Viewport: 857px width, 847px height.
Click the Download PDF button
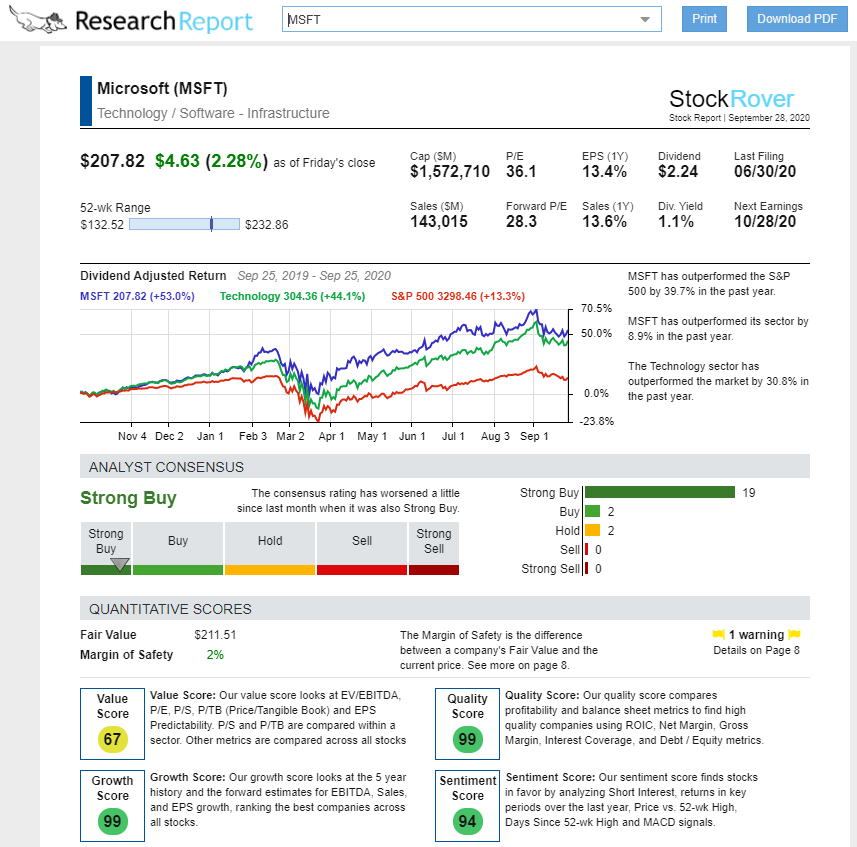[796, 18]
